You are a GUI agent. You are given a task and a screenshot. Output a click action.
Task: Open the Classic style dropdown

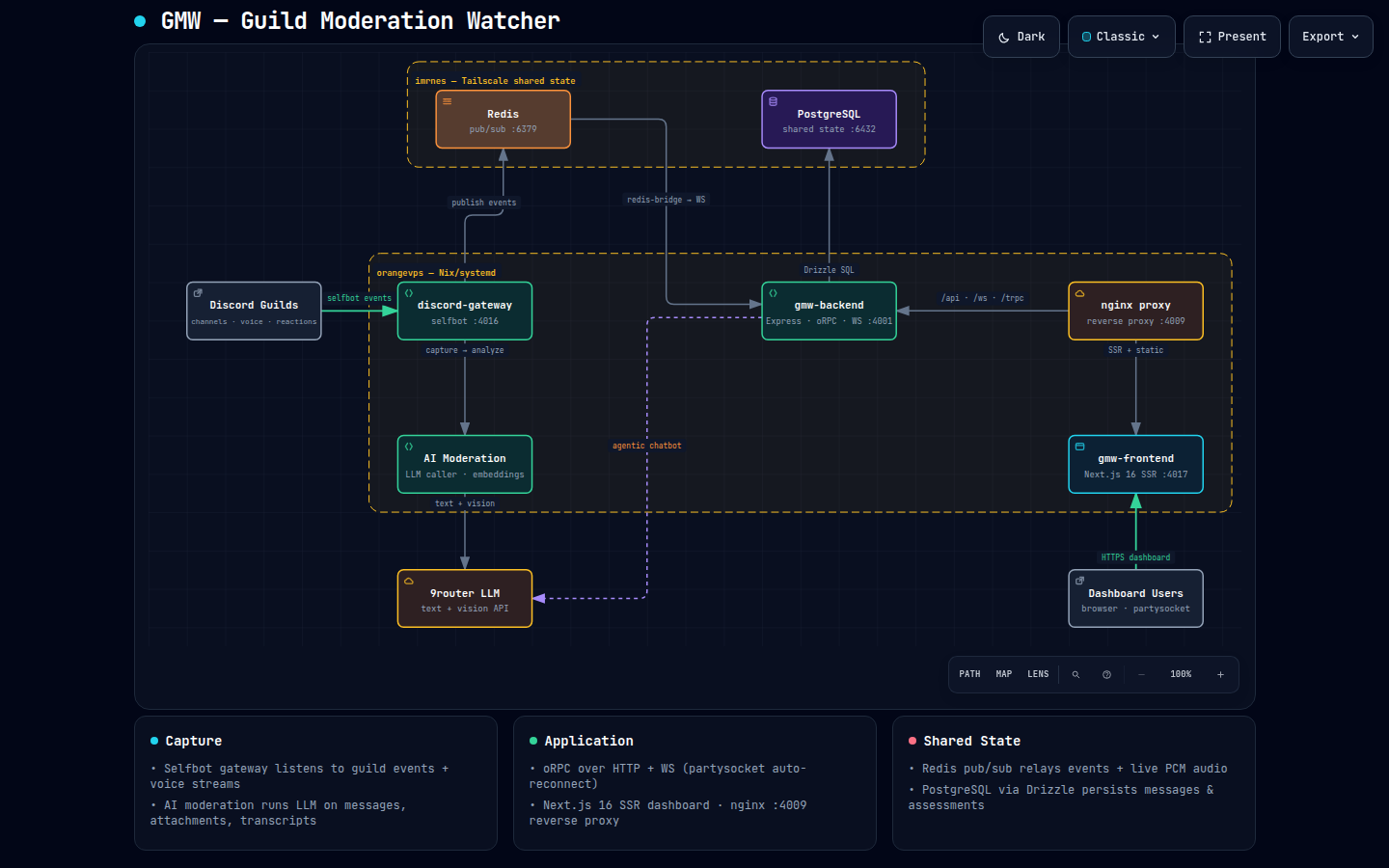pyautogui.click(x=1122, y=37)
